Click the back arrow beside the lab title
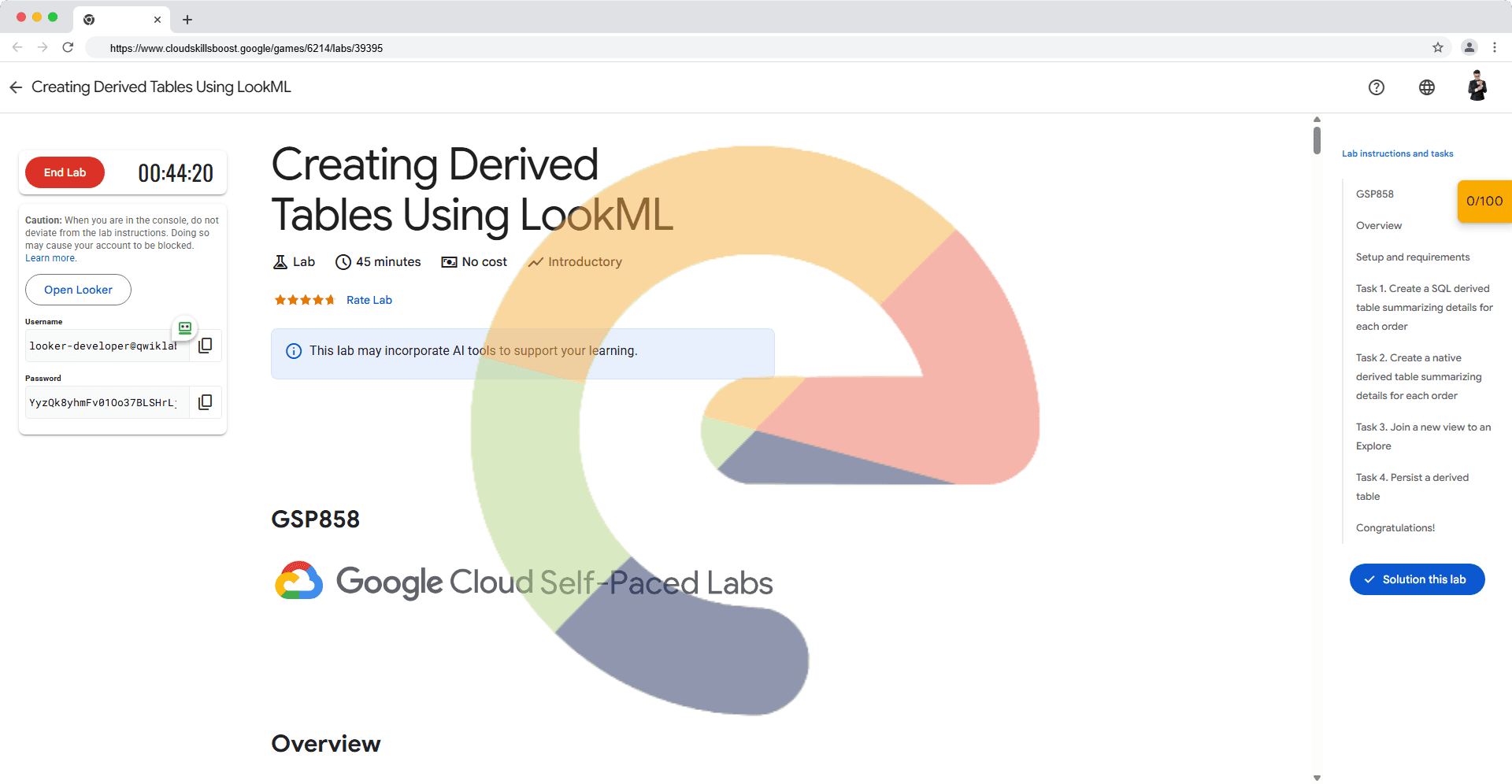The image size is (1512, 784). click(16, 87)
